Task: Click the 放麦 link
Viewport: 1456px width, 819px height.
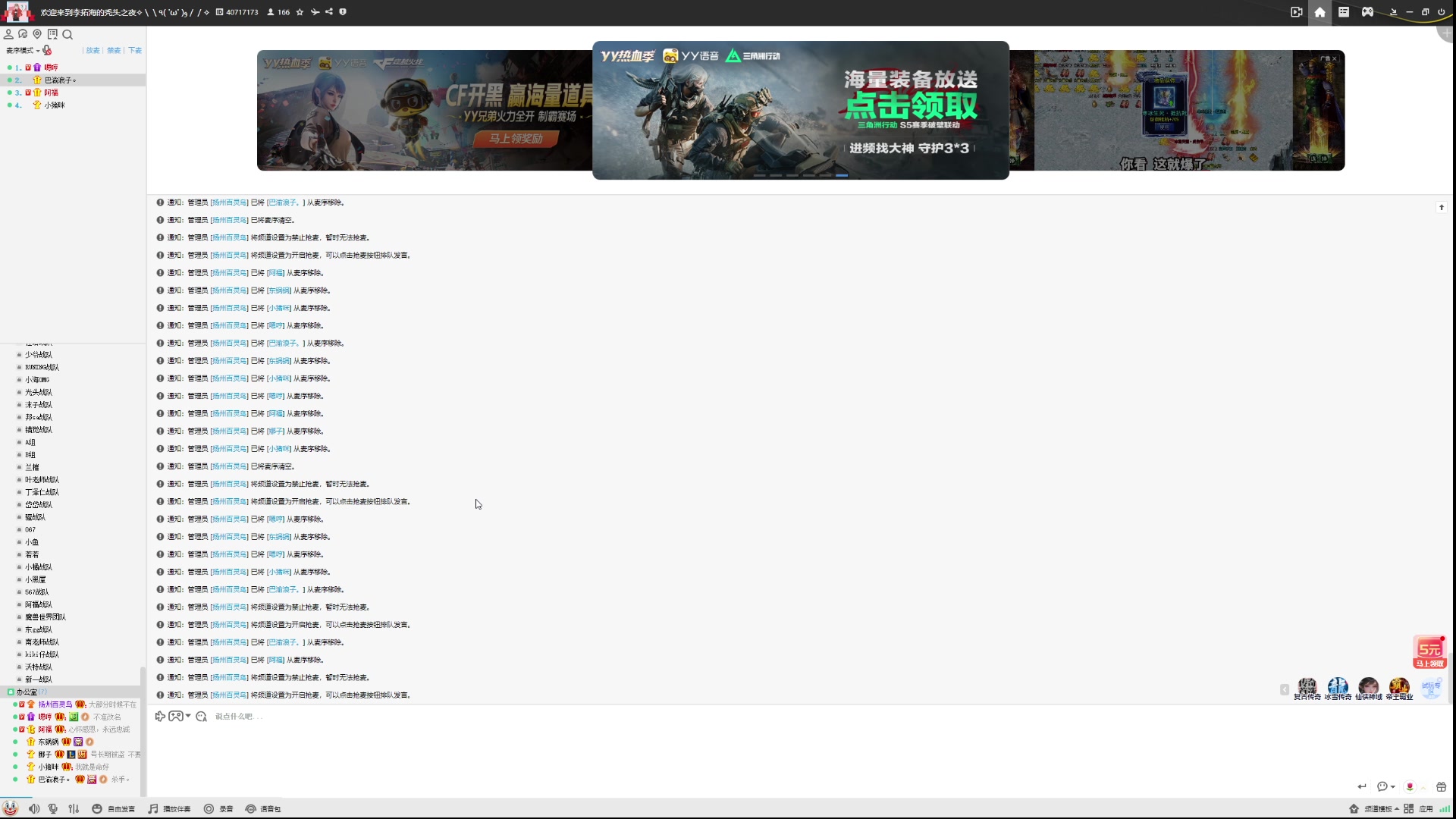Action: [93, 50]
